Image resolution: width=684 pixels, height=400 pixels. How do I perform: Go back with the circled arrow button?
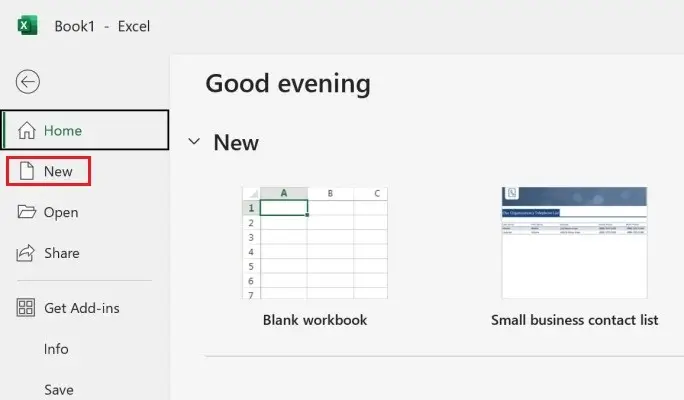pos(28,82)
